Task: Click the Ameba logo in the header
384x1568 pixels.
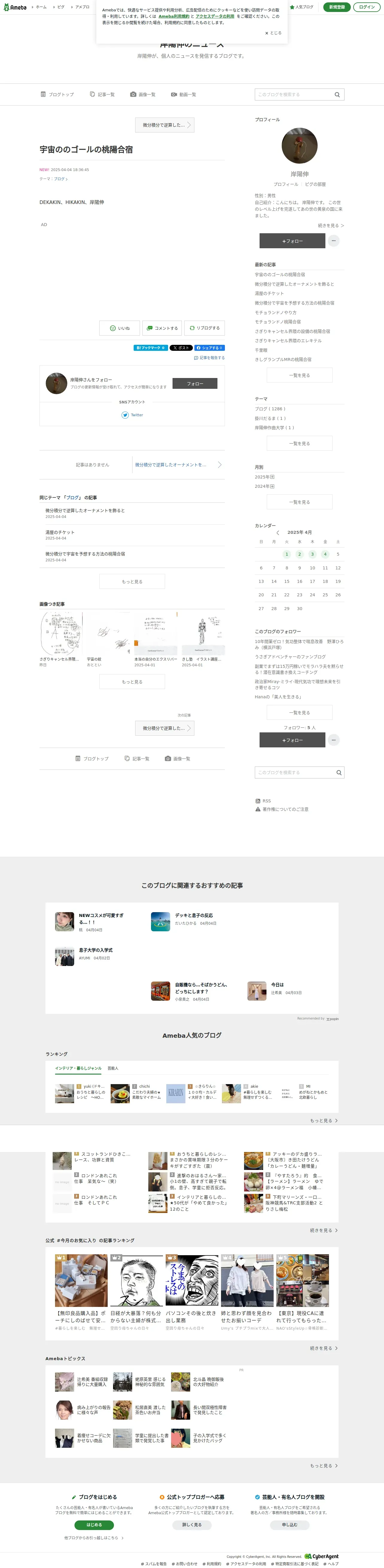Action: 15,7
